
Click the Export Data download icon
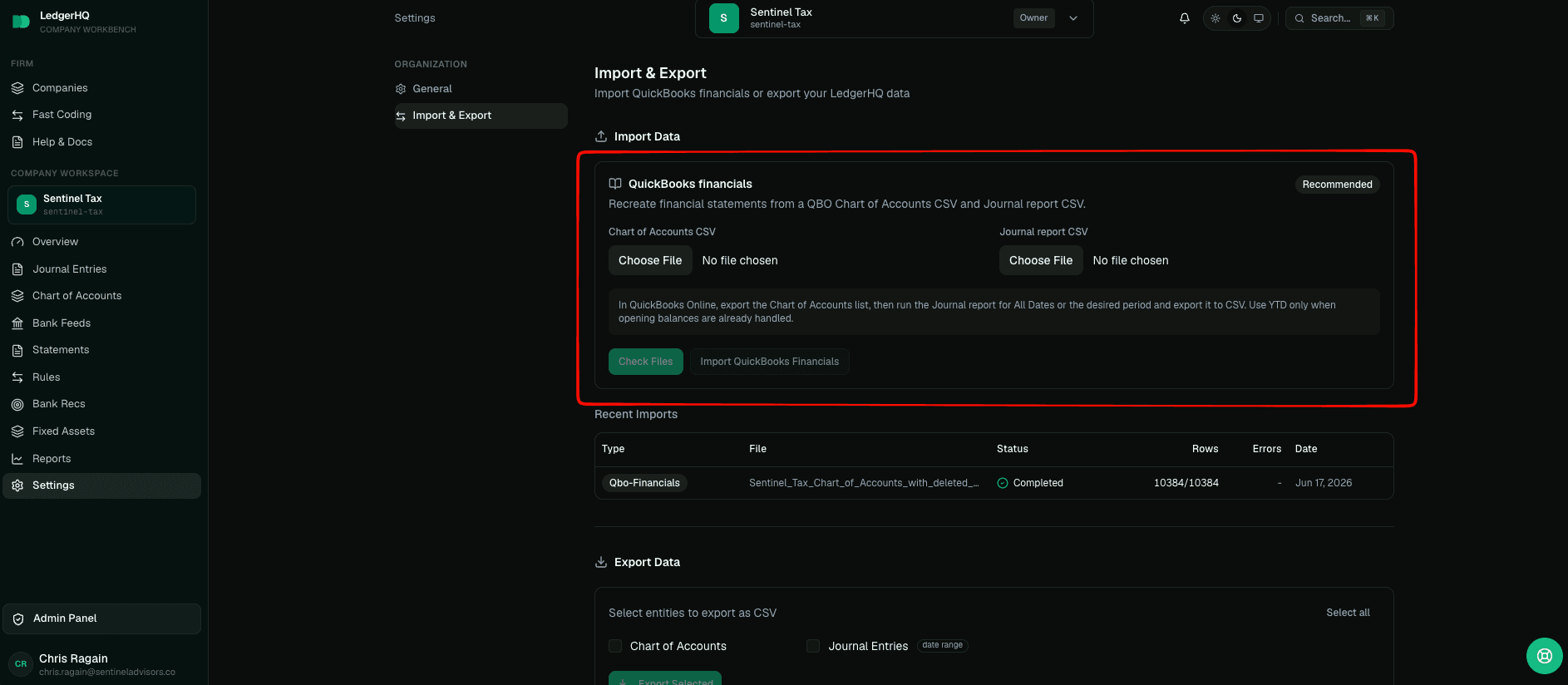pos(601,562)
